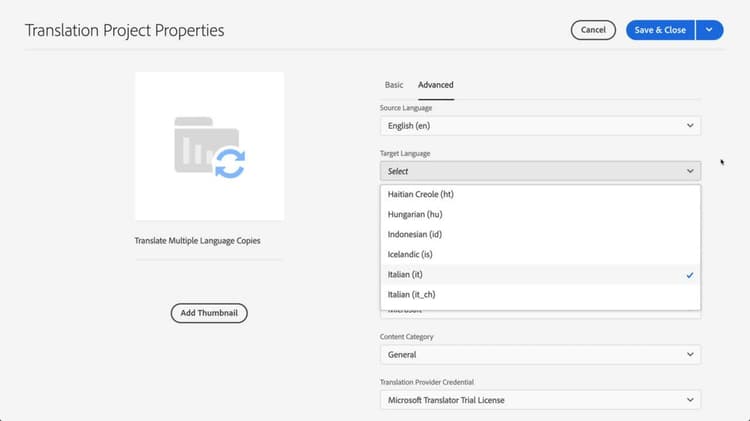Viewport: 750px width, 421px height.
Task: Expand the Source Language dropdown
Action: tap(540, 126)
